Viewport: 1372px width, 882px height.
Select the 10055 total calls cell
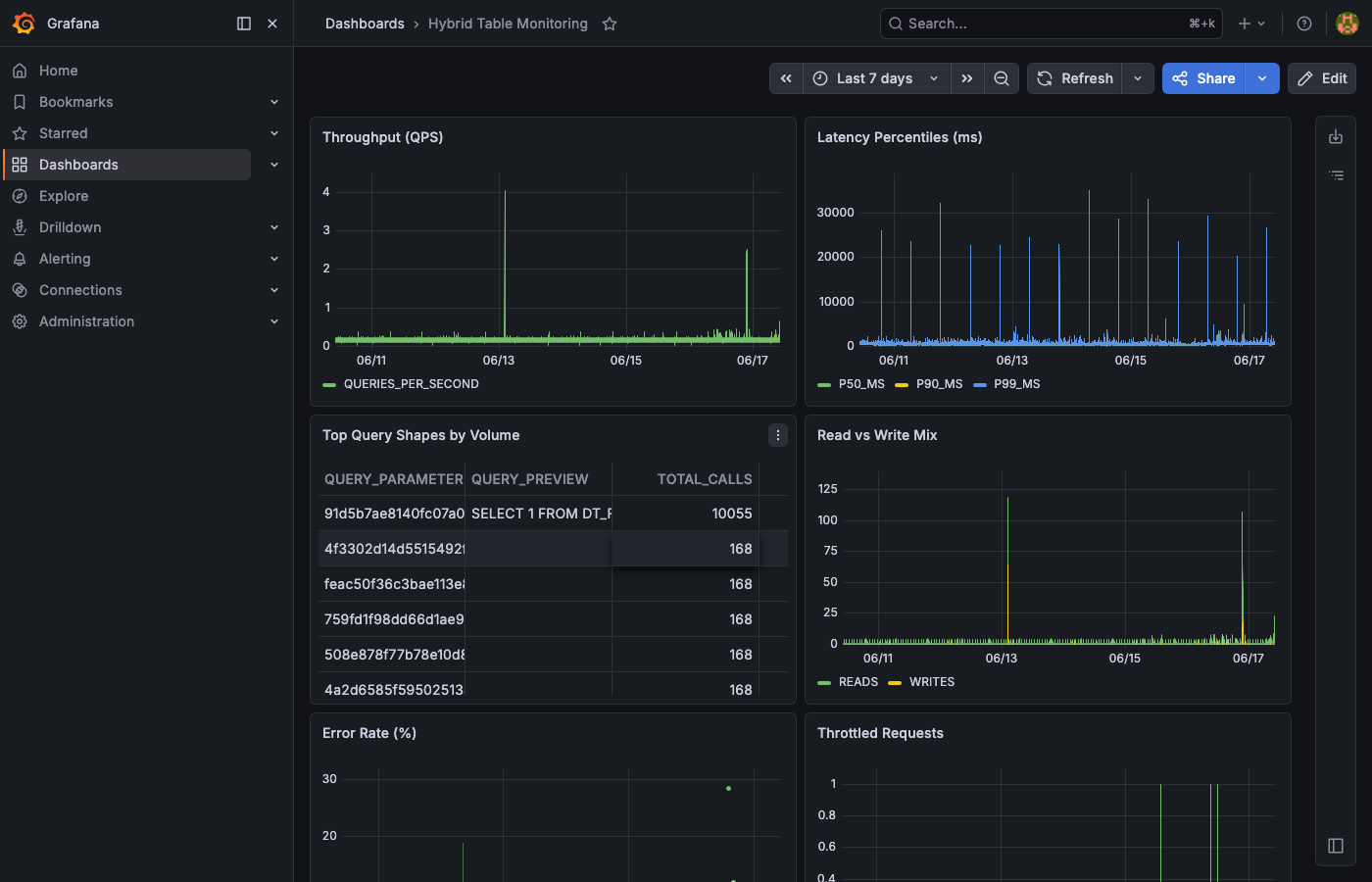click(686, 514)
